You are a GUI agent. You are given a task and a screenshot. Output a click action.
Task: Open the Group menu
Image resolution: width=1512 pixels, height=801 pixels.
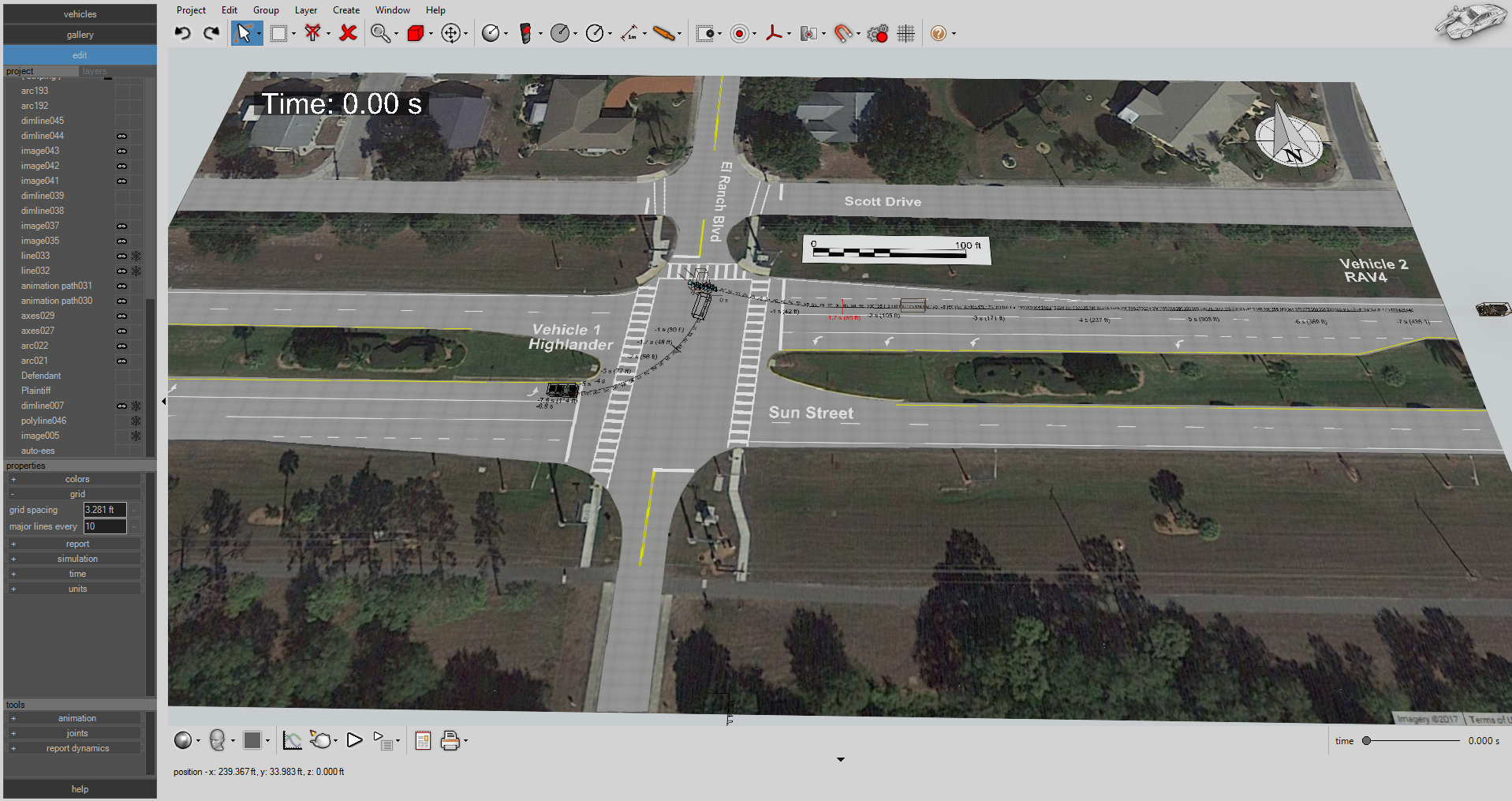click(266, 10)
